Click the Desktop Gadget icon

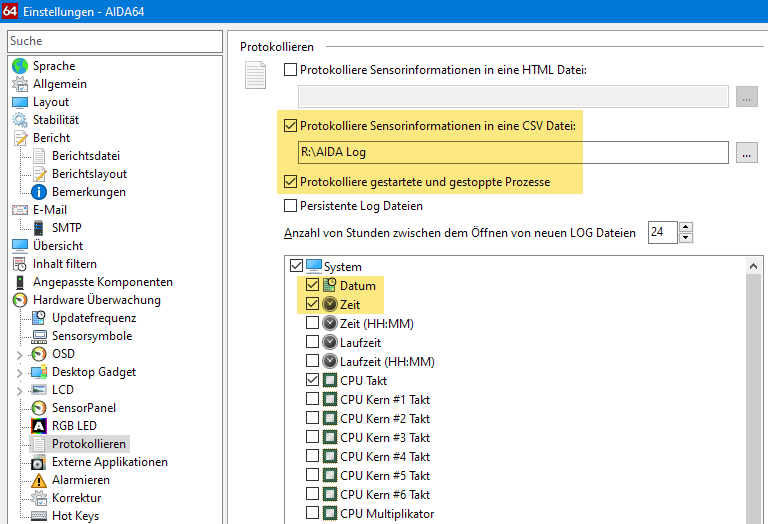pyautogui.click(x=39, y=372)
